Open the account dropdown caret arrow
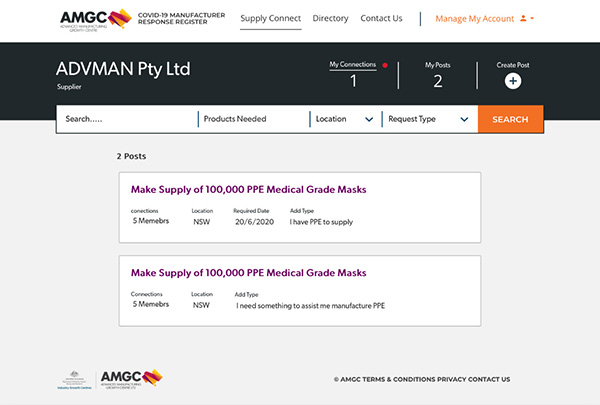Screen dimensions: 600x405 (532, 18)
